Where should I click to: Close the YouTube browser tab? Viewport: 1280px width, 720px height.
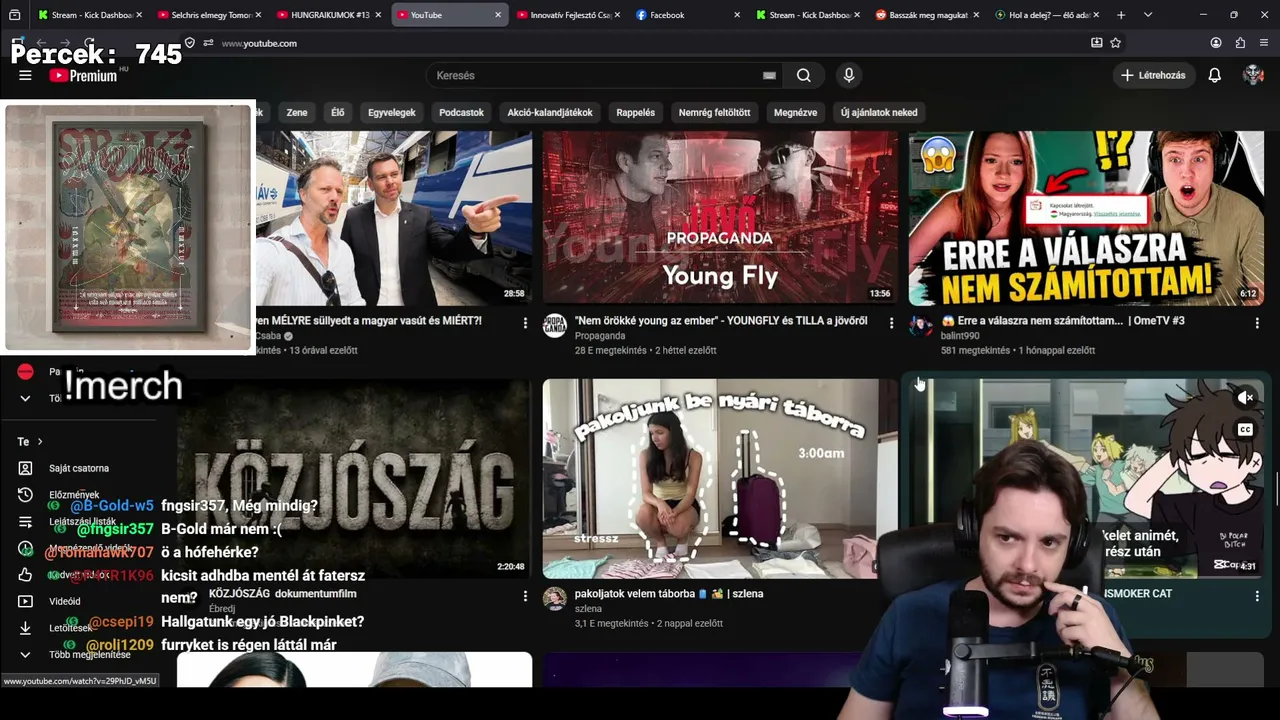coord(498,15)
